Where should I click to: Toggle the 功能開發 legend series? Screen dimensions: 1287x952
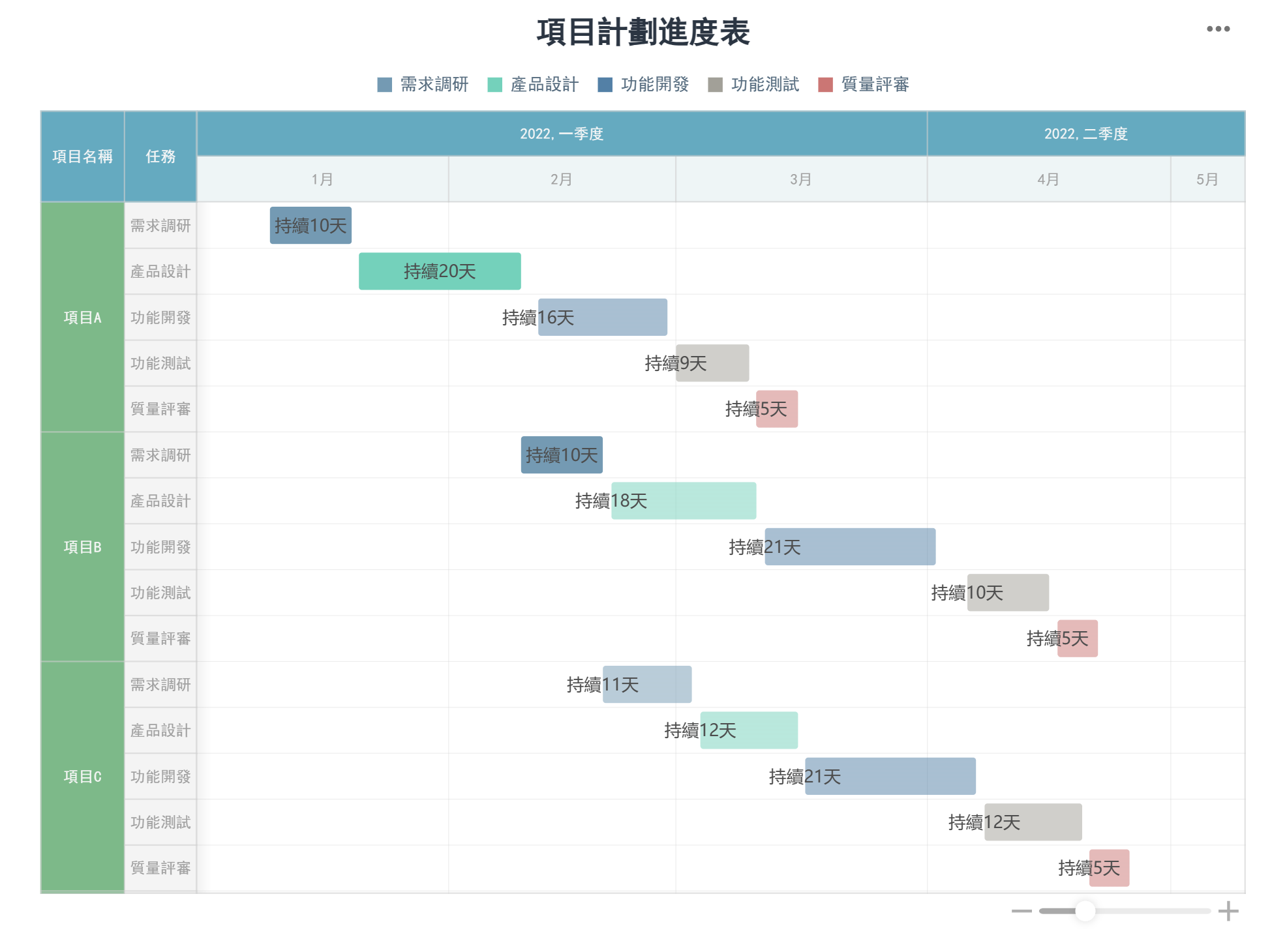click(x=643, y=85)
